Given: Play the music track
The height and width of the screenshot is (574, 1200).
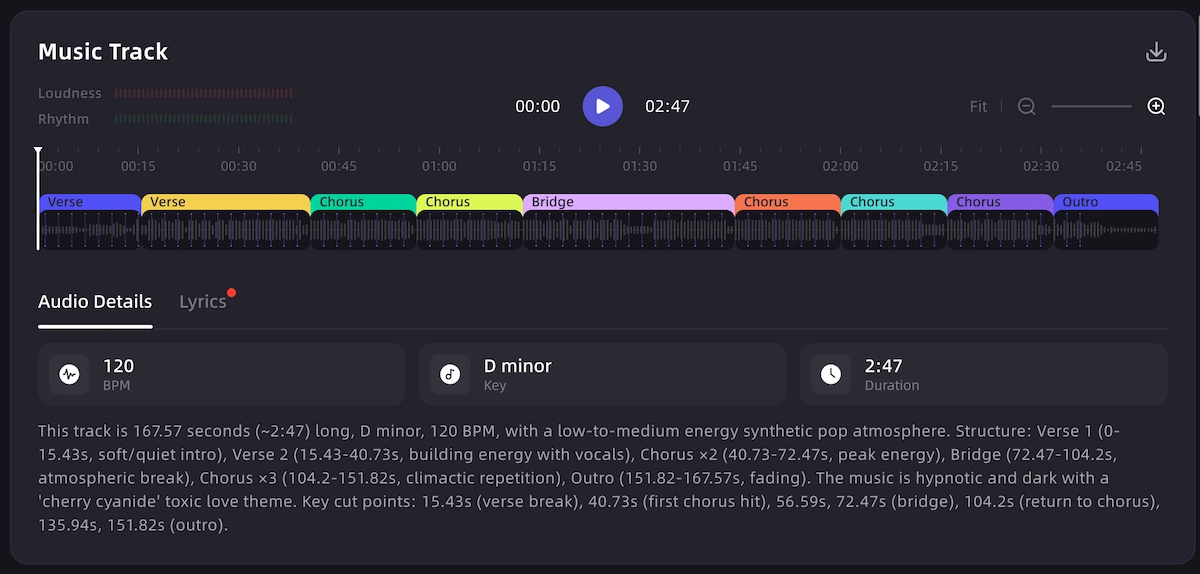Looking at the screenshot, I should 603,106.
